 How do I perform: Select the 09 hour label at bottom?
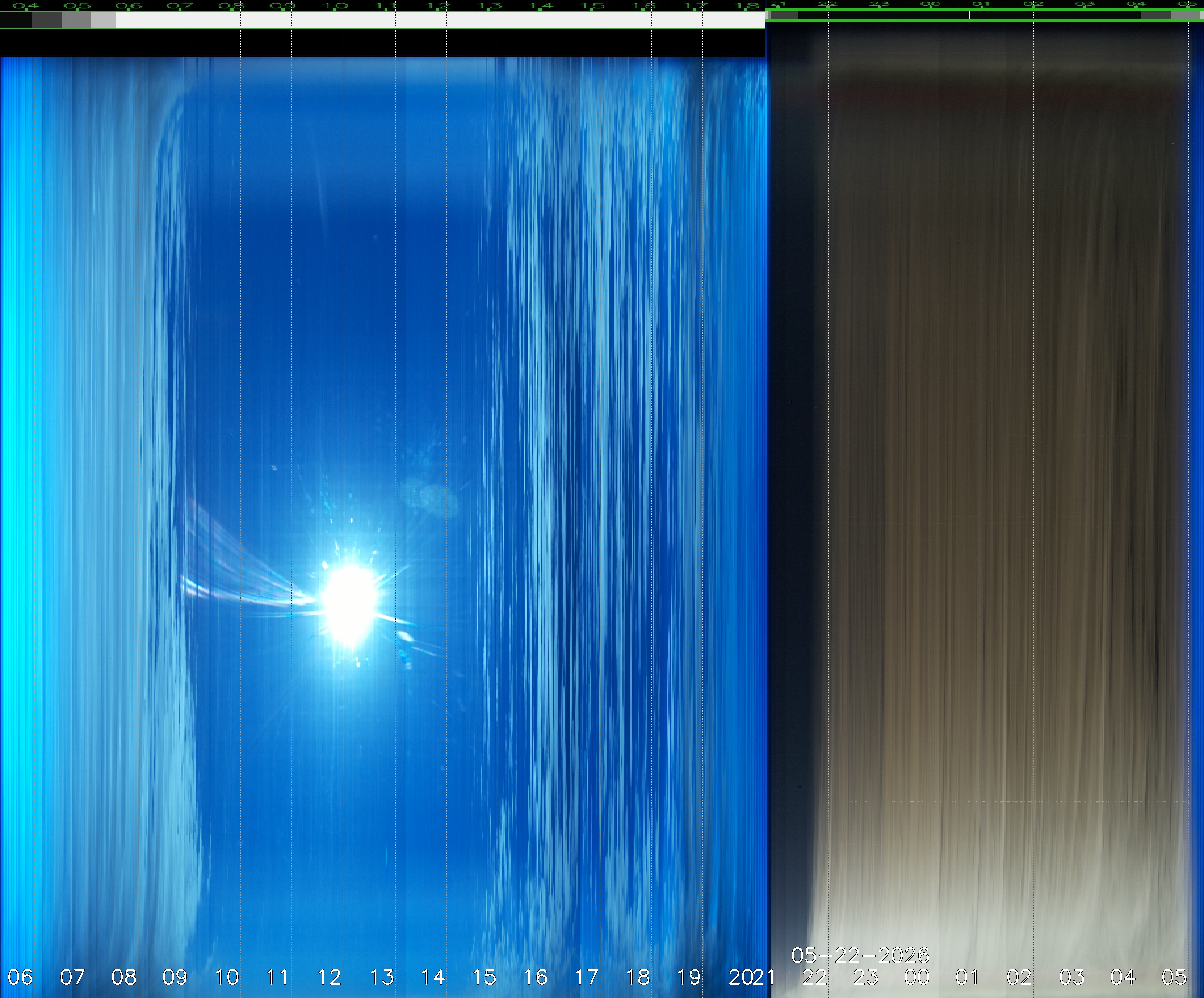pos(175,977)
